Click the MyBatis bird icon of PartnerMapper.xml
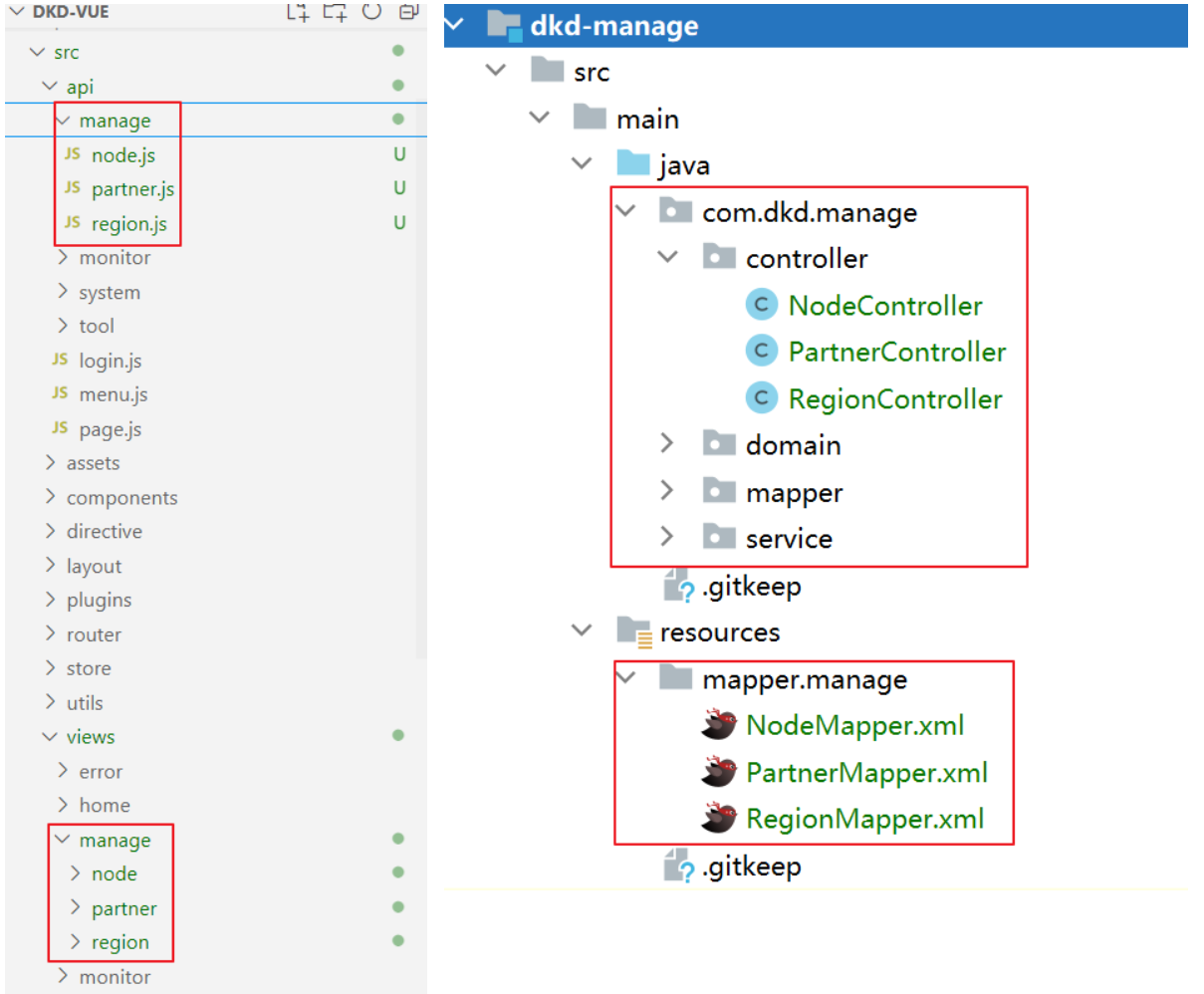The image size is (1204, 994). pos(719,772)
